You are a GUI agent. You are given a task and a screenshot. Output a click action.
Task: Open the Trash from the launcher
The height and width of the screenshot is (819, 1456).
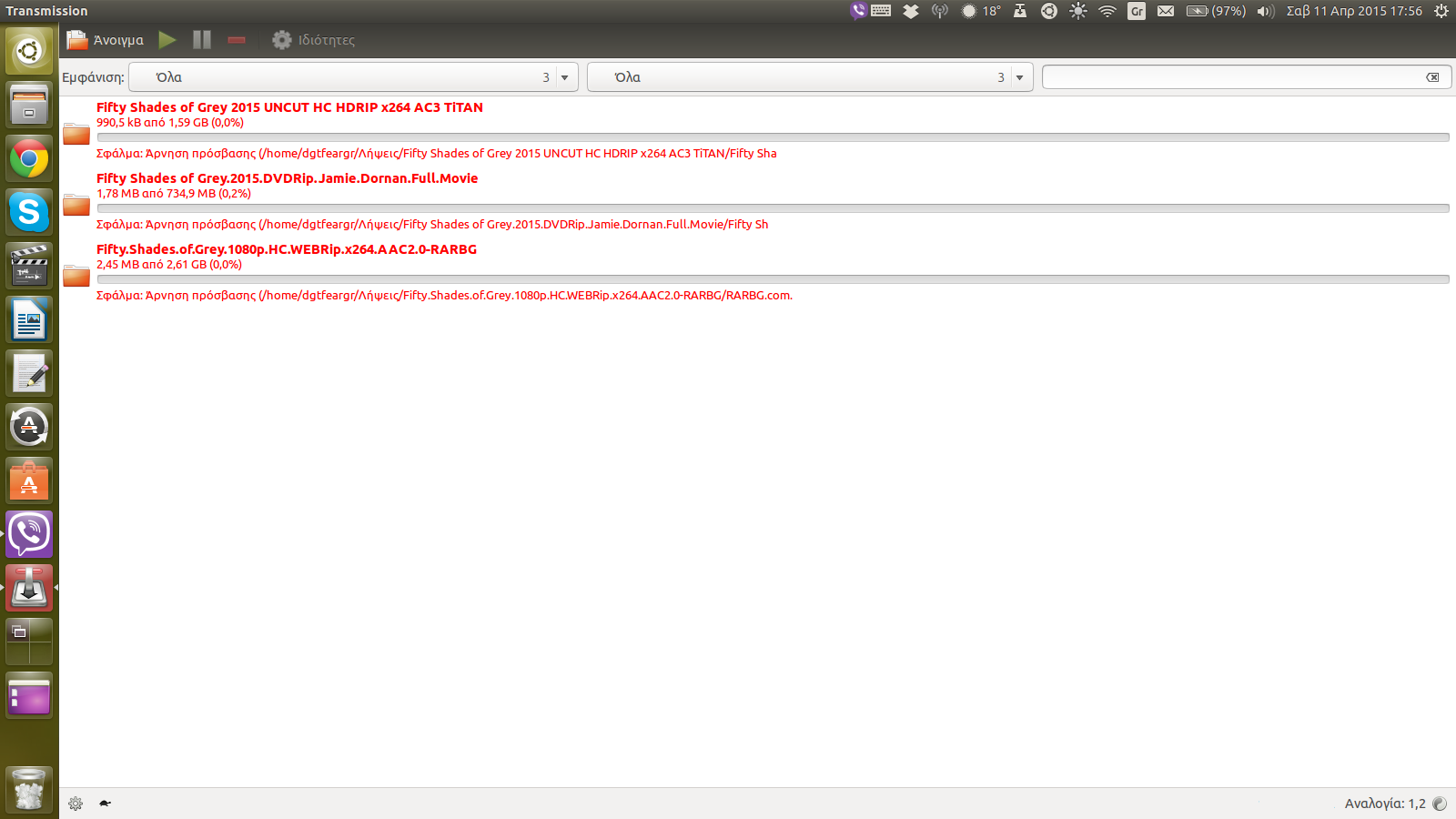[29, 789]
